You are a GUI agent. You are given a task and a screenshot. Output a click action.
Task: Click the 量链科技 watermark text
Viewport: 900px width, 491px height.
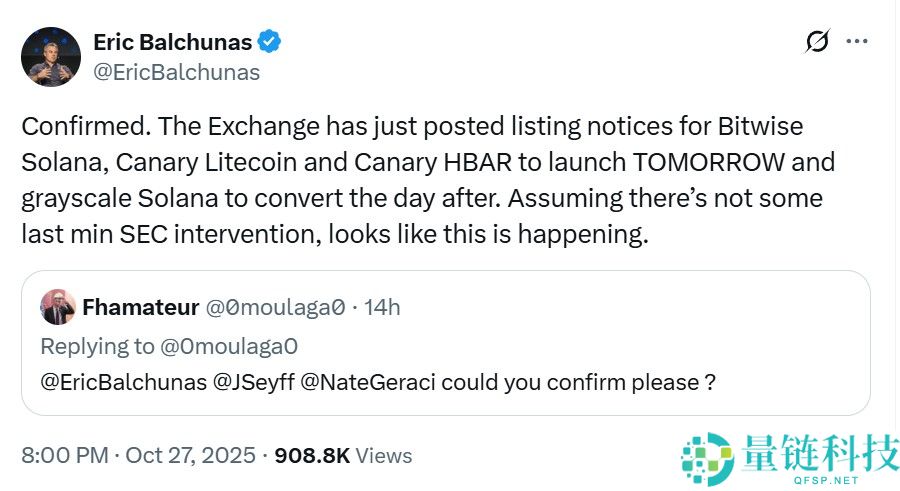coord(820,453)
